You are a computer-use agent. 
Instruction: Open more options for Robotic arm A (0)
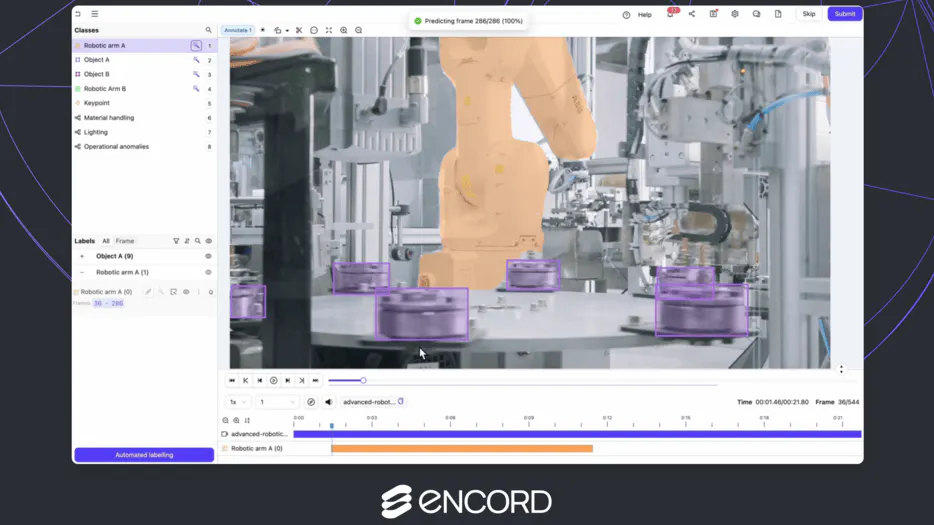point(198,292)
